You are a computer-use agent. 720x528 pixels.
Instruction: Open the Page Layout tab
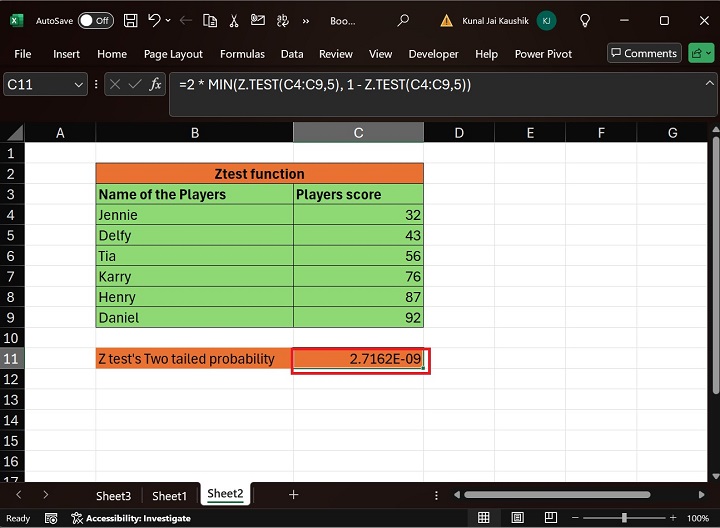173,54
